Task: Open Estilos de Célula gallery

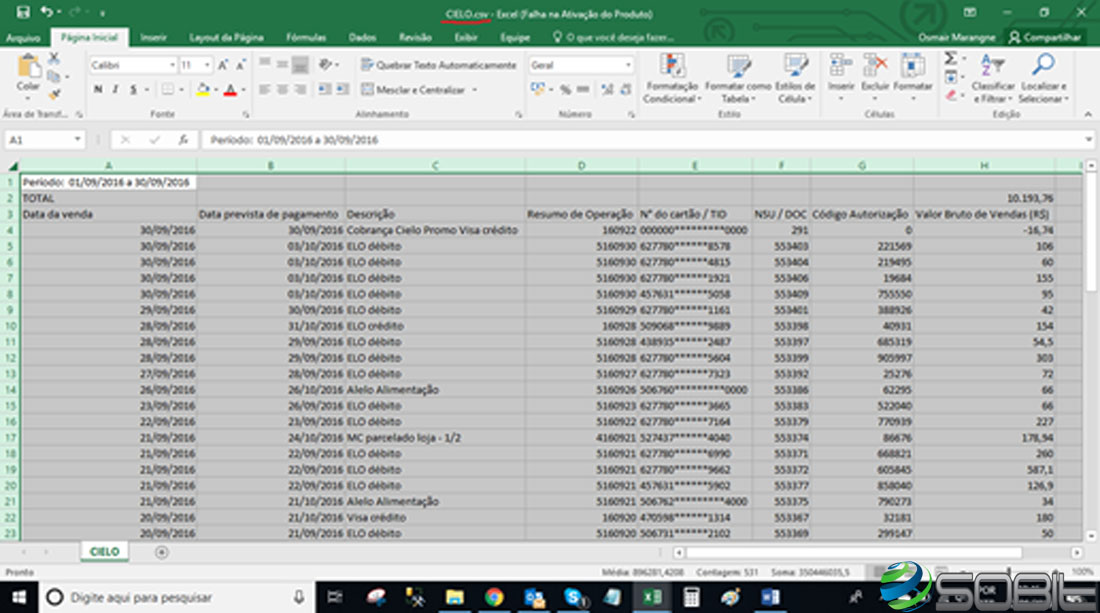Action: 795,79
